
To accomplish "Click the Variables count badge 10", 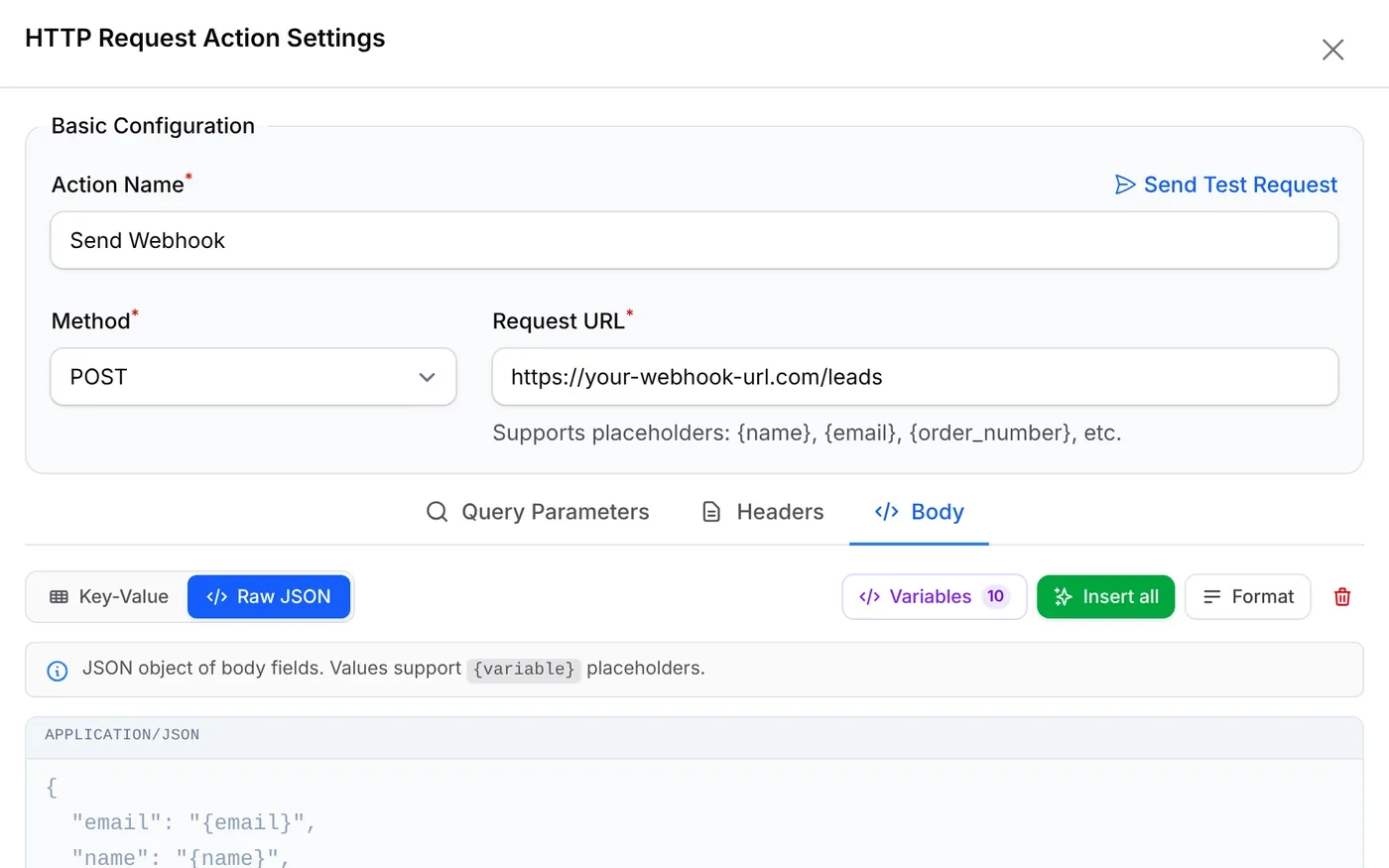I will pyautogui.click(x=995, y=596).
